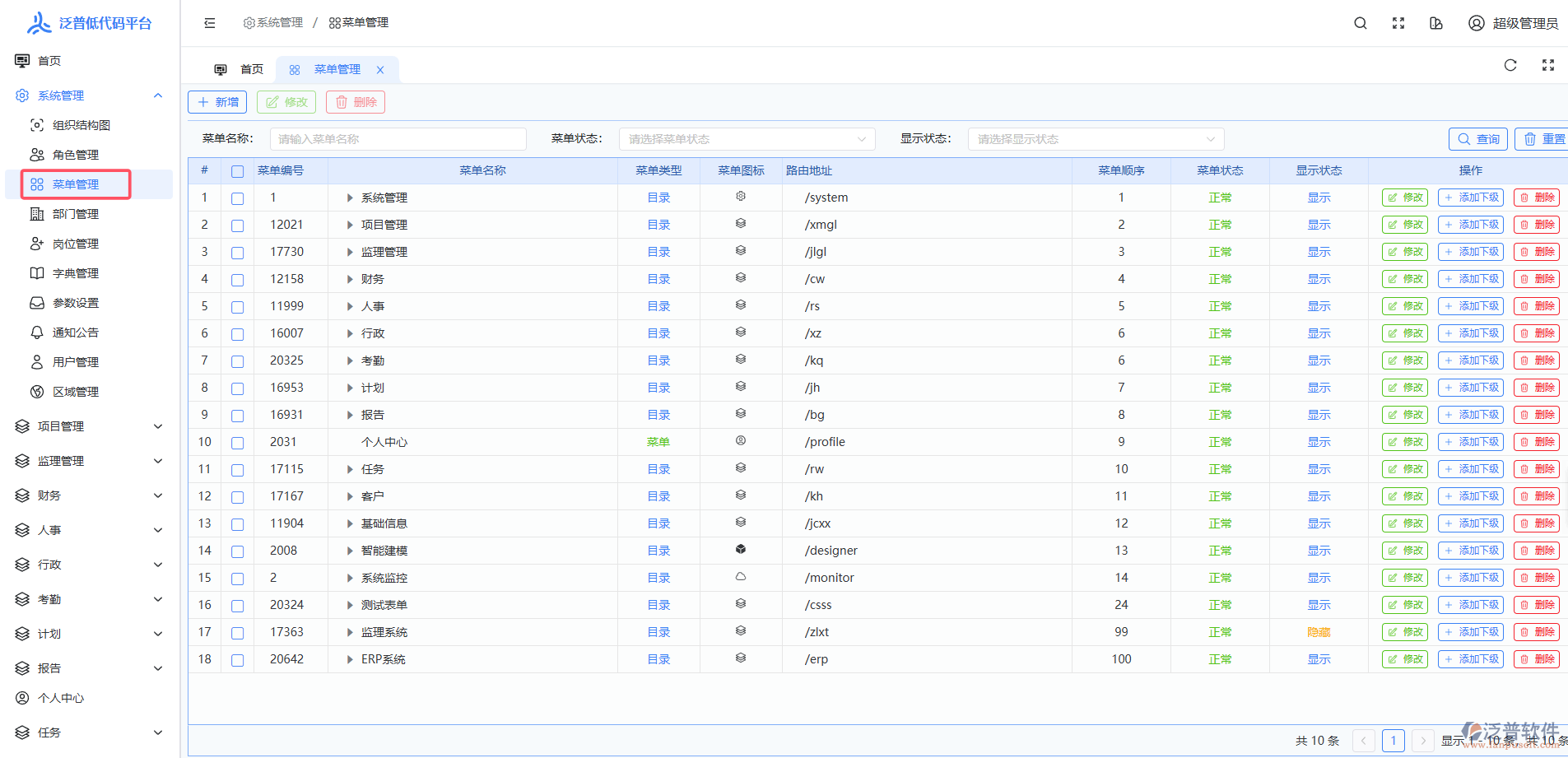Screen dimensions: 1568x758
Task: Close the 菜单管理 tab
Action: tap(380, 70)
